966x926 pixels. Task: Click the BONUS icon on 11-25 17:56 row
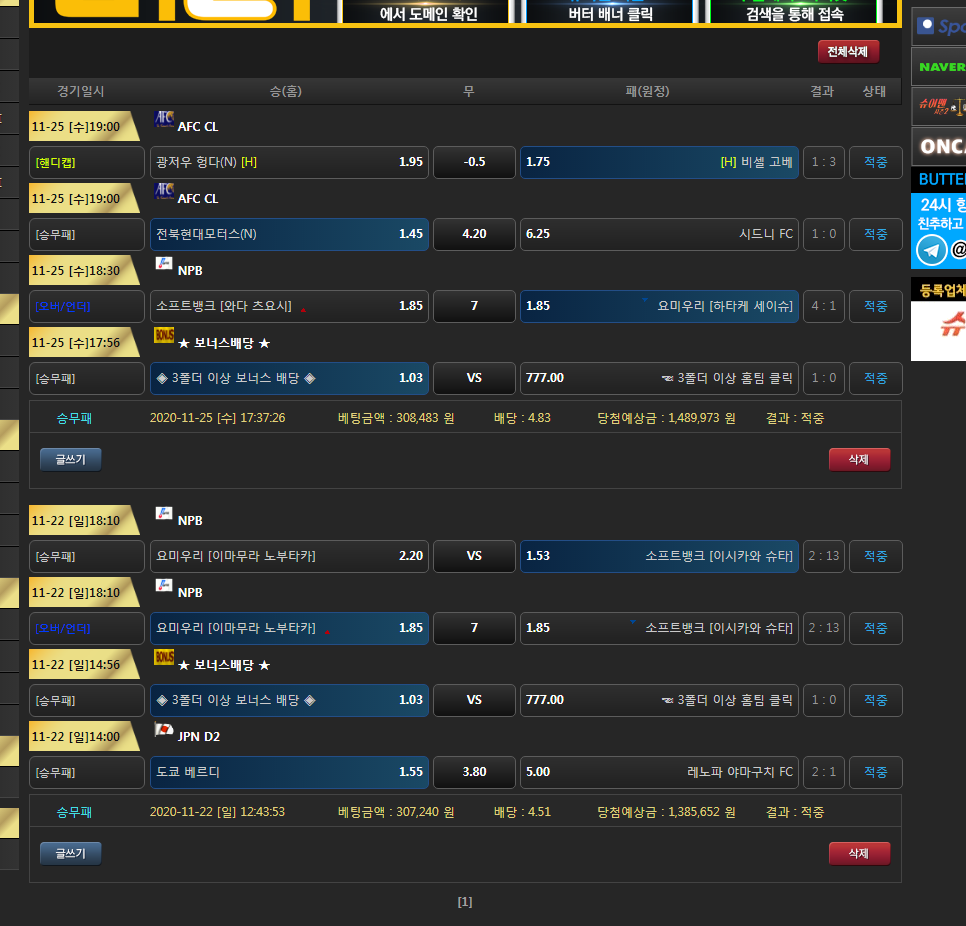pos(164,336)
